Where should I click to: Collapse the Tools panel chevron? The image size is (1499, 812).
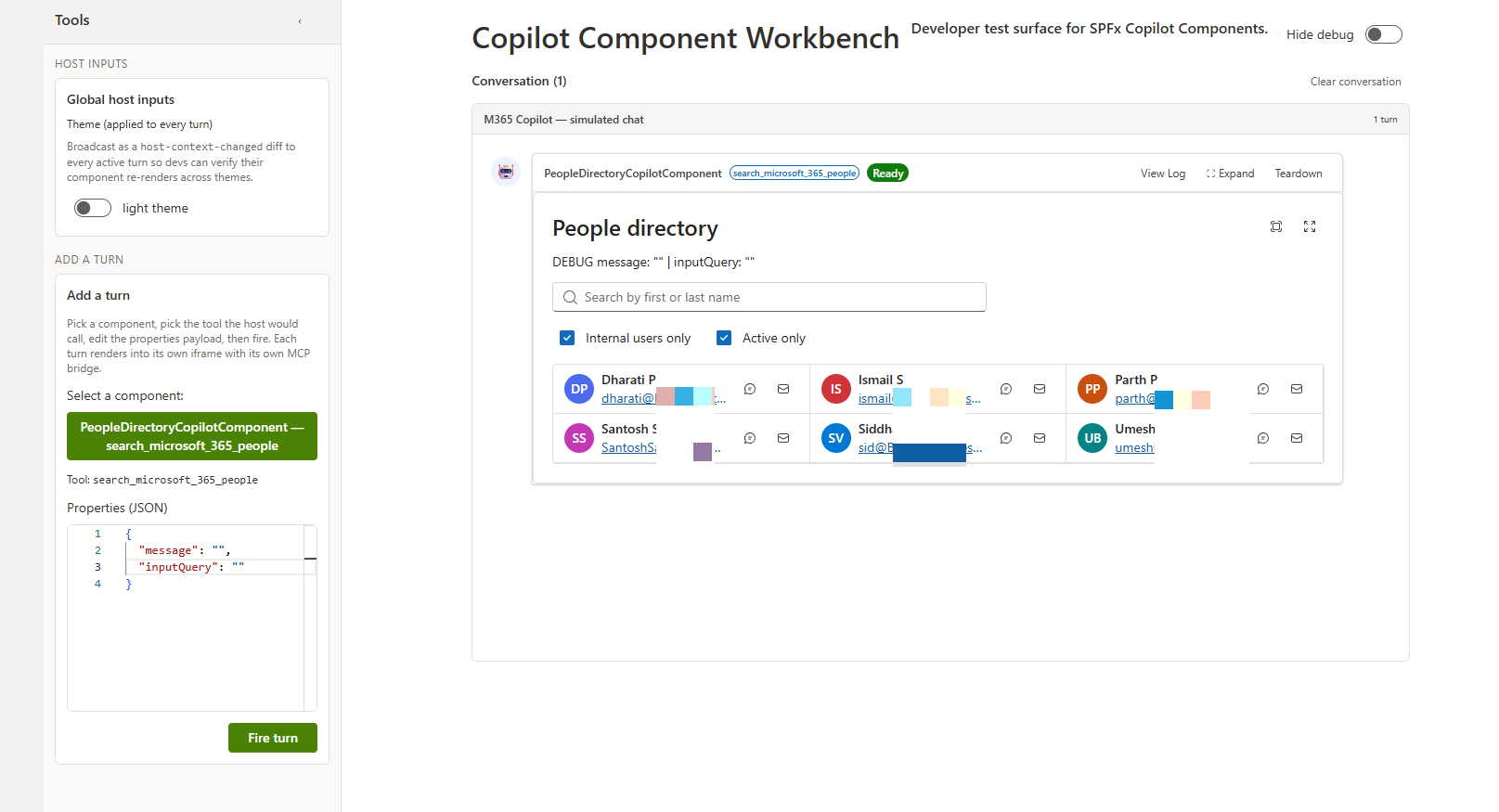point(300,21)
